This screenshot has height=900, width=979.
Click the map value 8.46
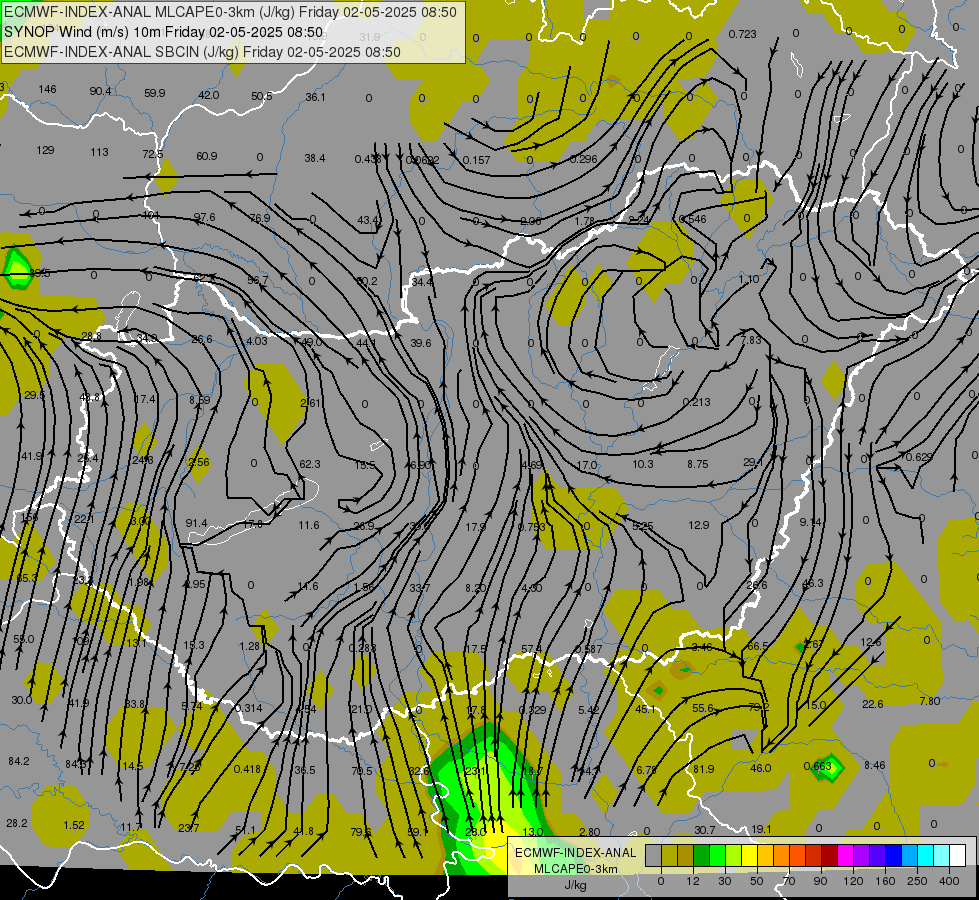(875, 765)
